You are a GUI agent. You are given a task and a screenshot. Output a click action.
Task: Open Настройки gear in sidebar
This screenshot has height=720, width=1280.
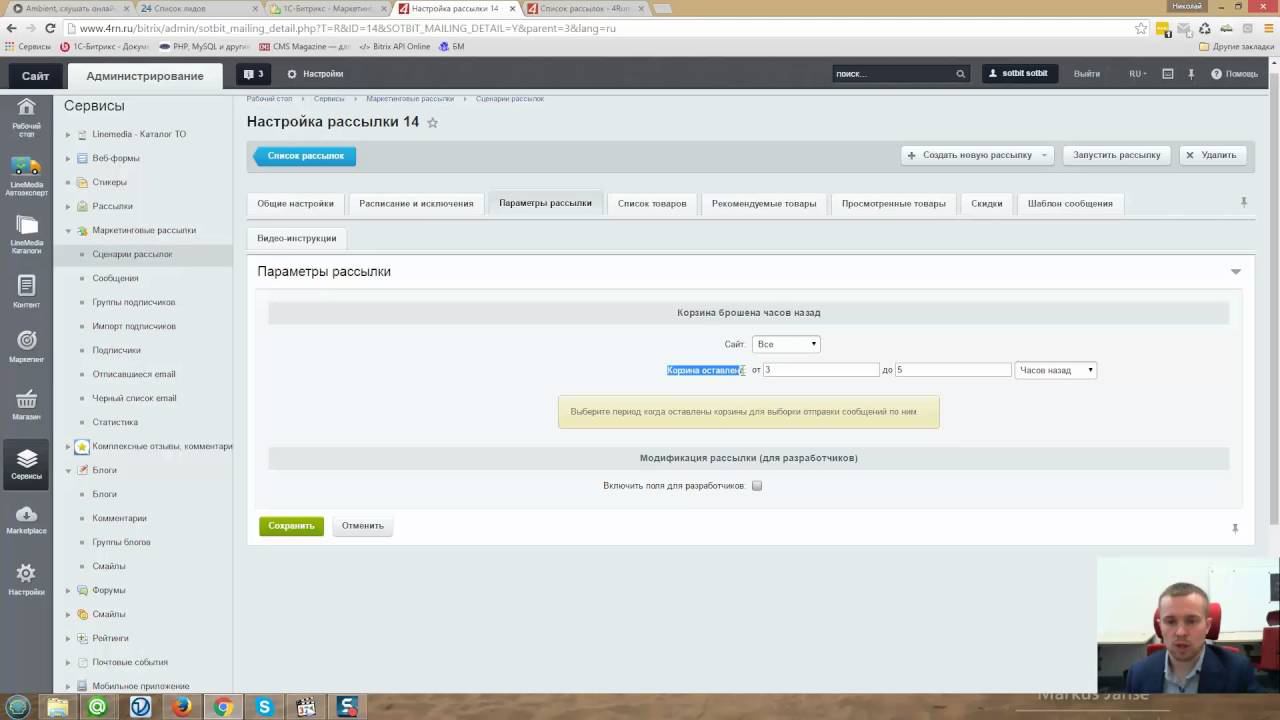27,579
